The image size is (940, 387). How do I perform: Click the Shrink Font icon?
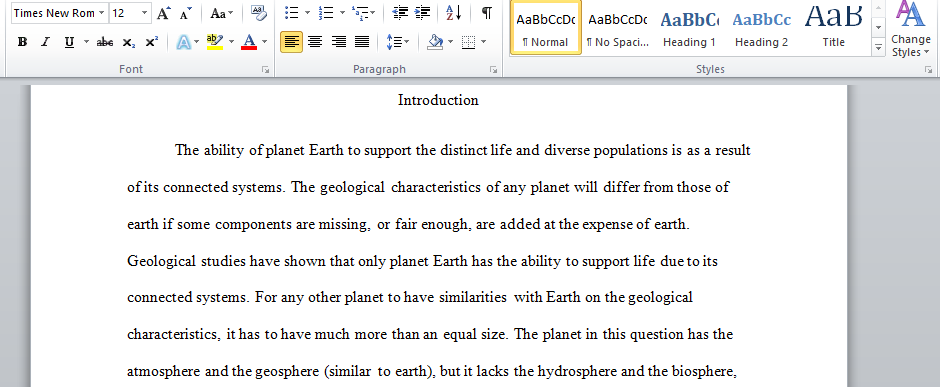[186, 13]
